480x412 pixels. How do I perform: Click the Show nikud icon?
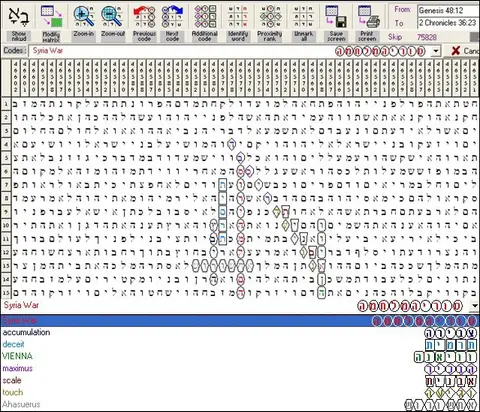click(18, 16)
